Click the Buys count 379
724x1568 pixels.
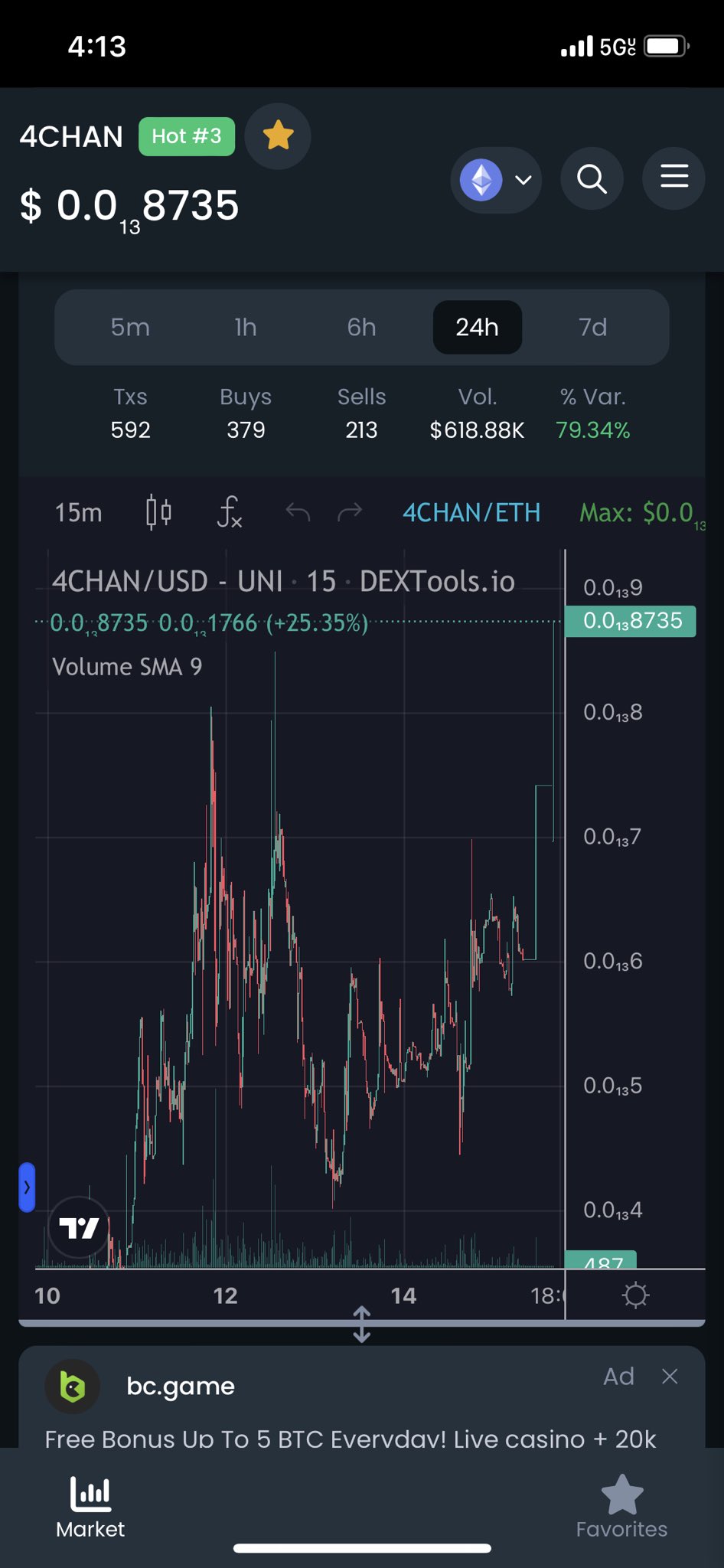246,430
